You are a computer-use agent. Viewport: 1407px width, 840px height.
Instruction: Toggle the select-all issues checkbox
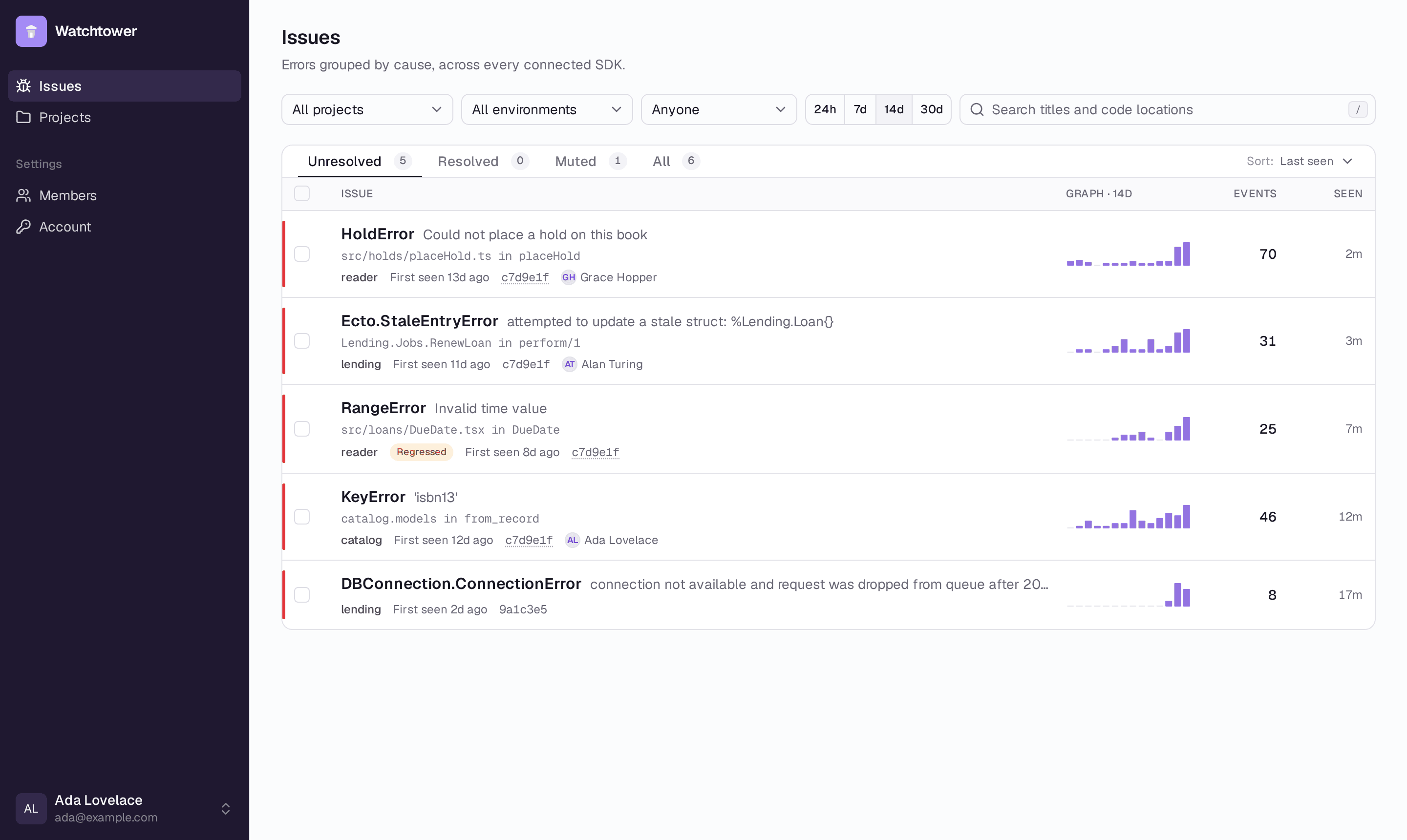click(x=302, y=193)
